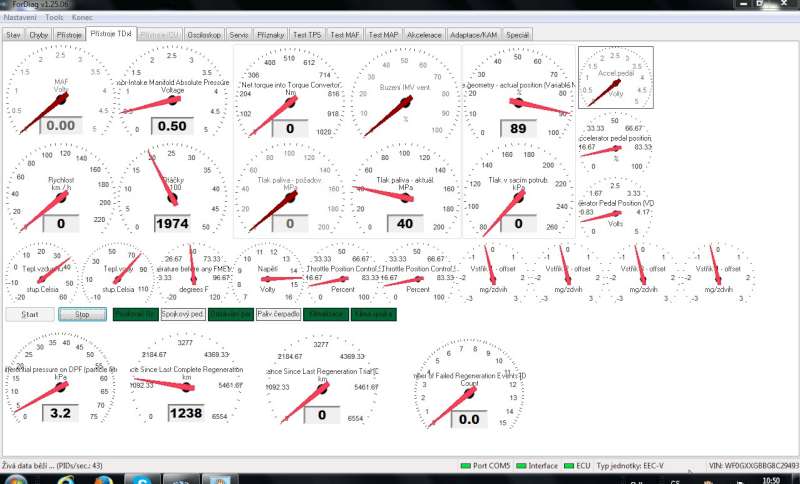
Task: Open the Nastavení menu
Action: click(x=21, y=18)
